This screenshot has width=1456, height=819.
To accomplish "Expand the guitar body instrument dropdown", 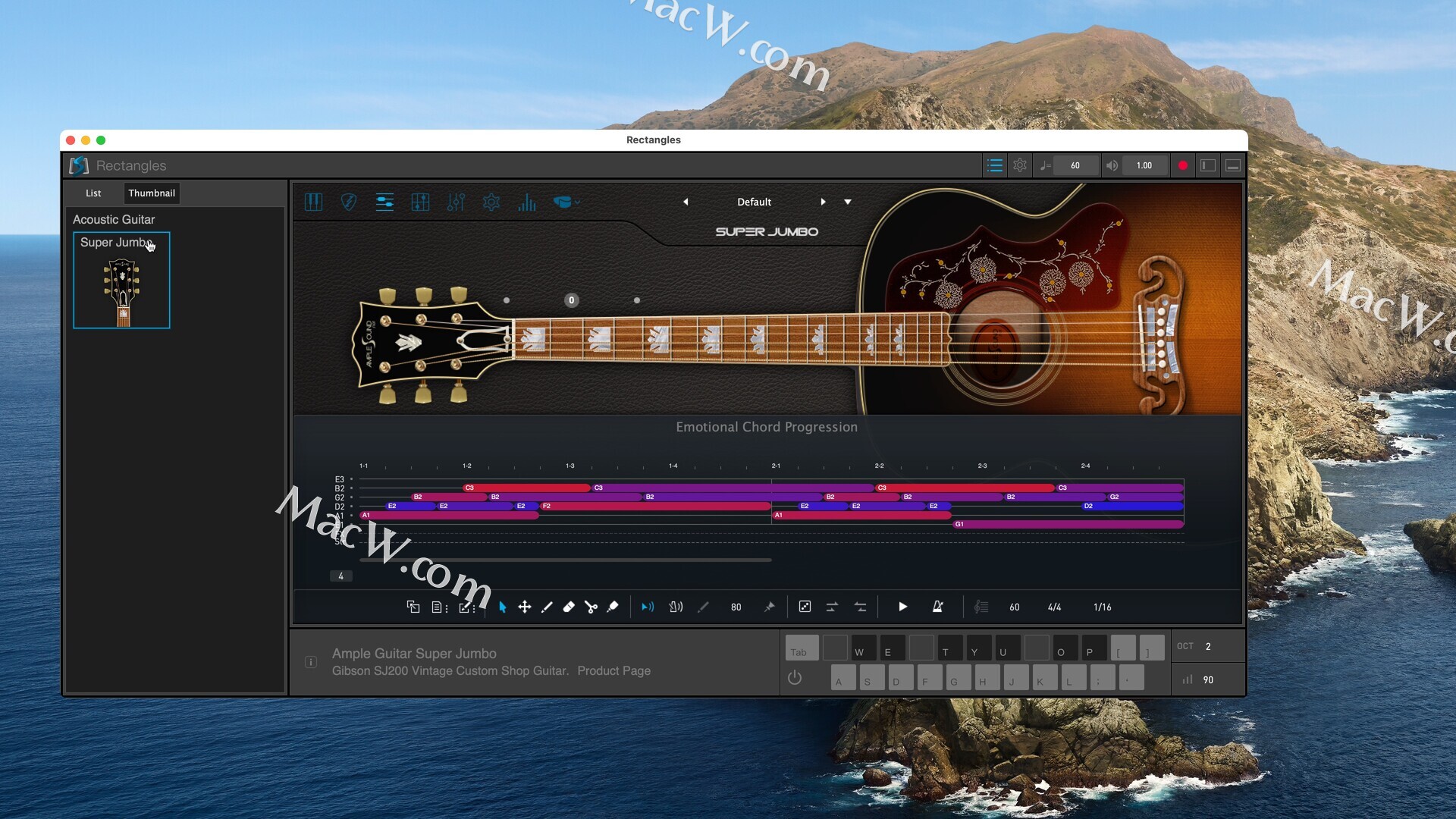I will (566, 202).
